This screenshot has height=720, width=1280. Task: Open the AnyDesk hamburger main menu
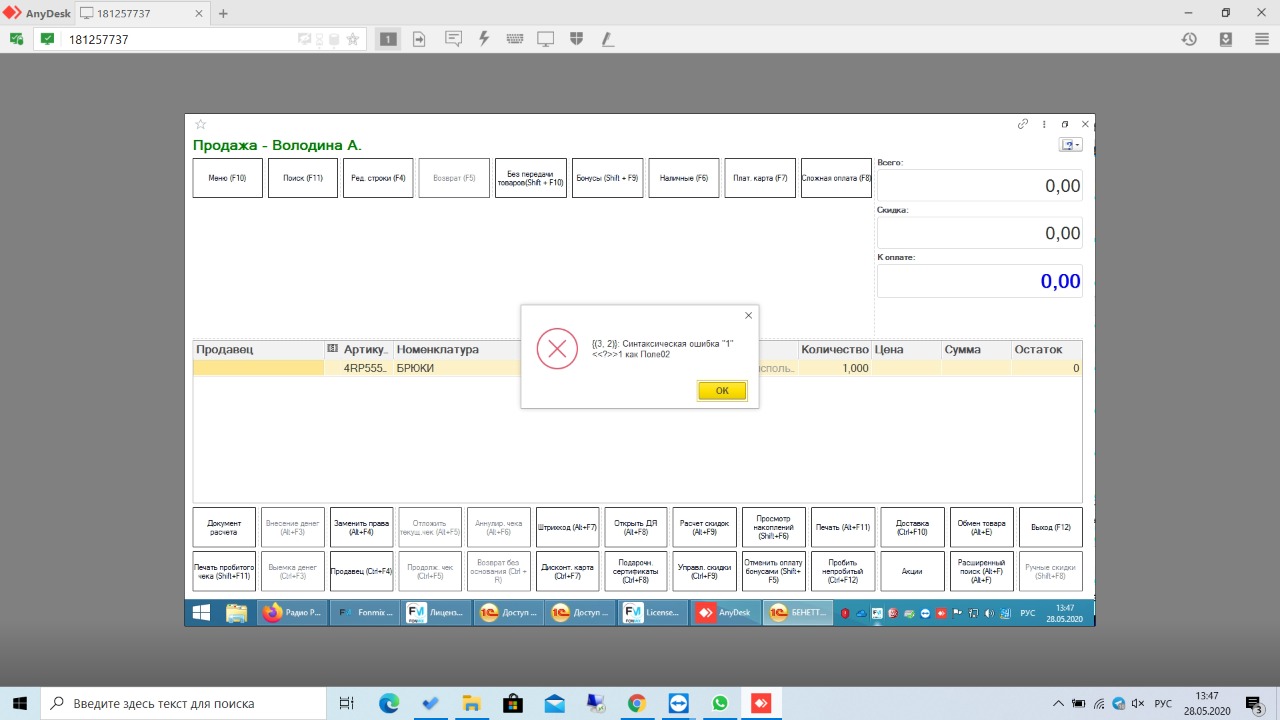pyautogui.click(x=1262, y=39)
